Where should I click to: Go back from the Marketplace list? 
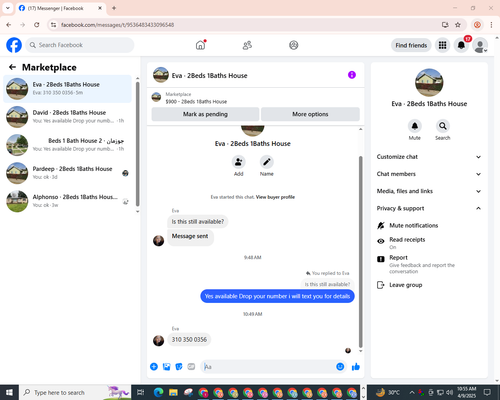coord(12,67)
